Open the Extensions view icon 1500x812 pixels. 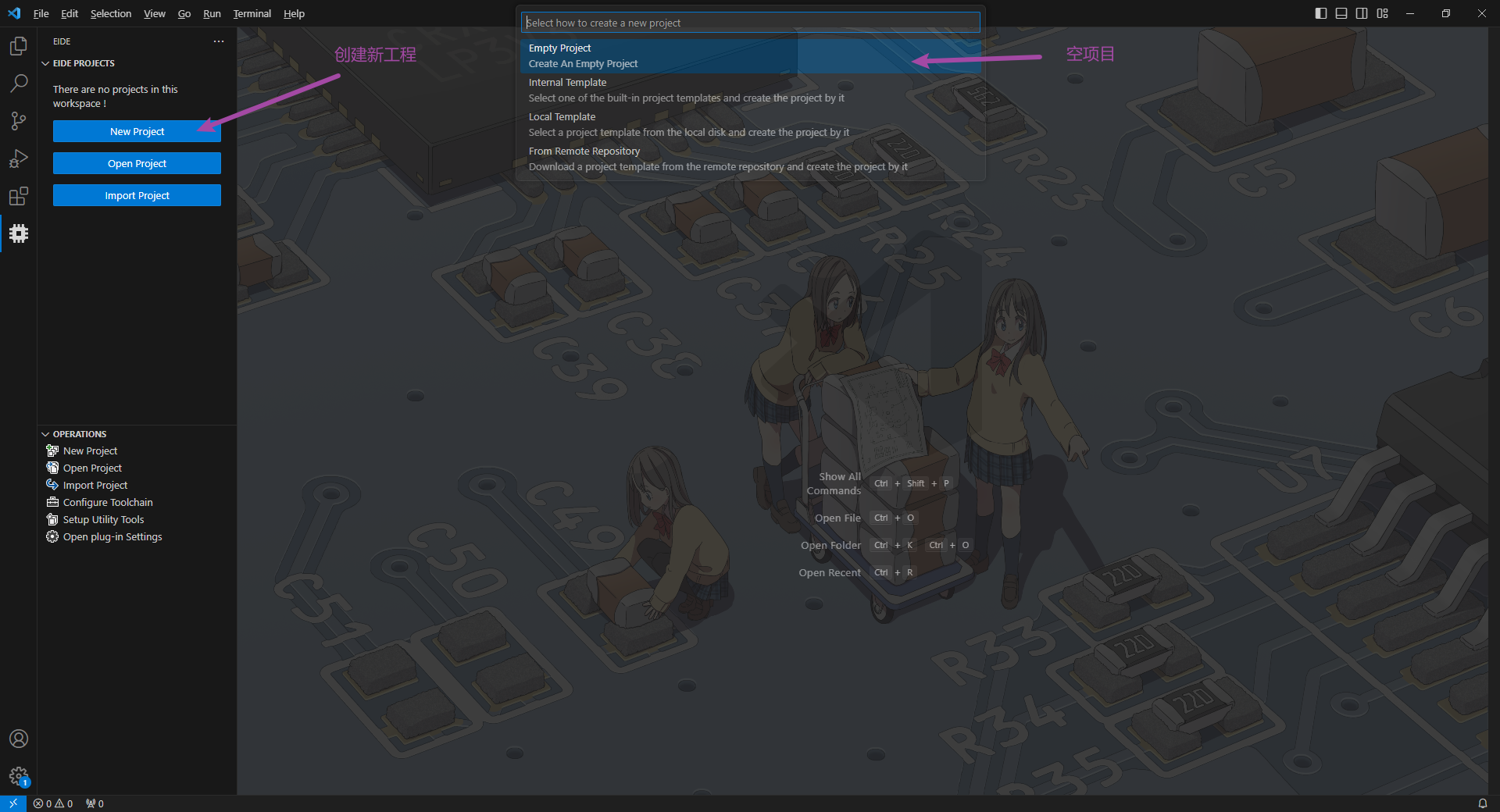[x=19, y=196]
